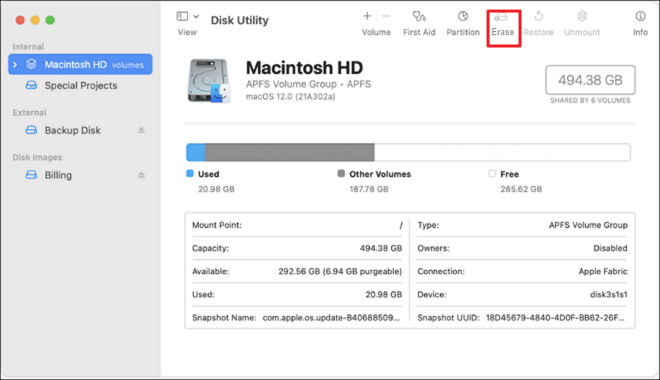Click the white Free bar segment

click(502, 152)
